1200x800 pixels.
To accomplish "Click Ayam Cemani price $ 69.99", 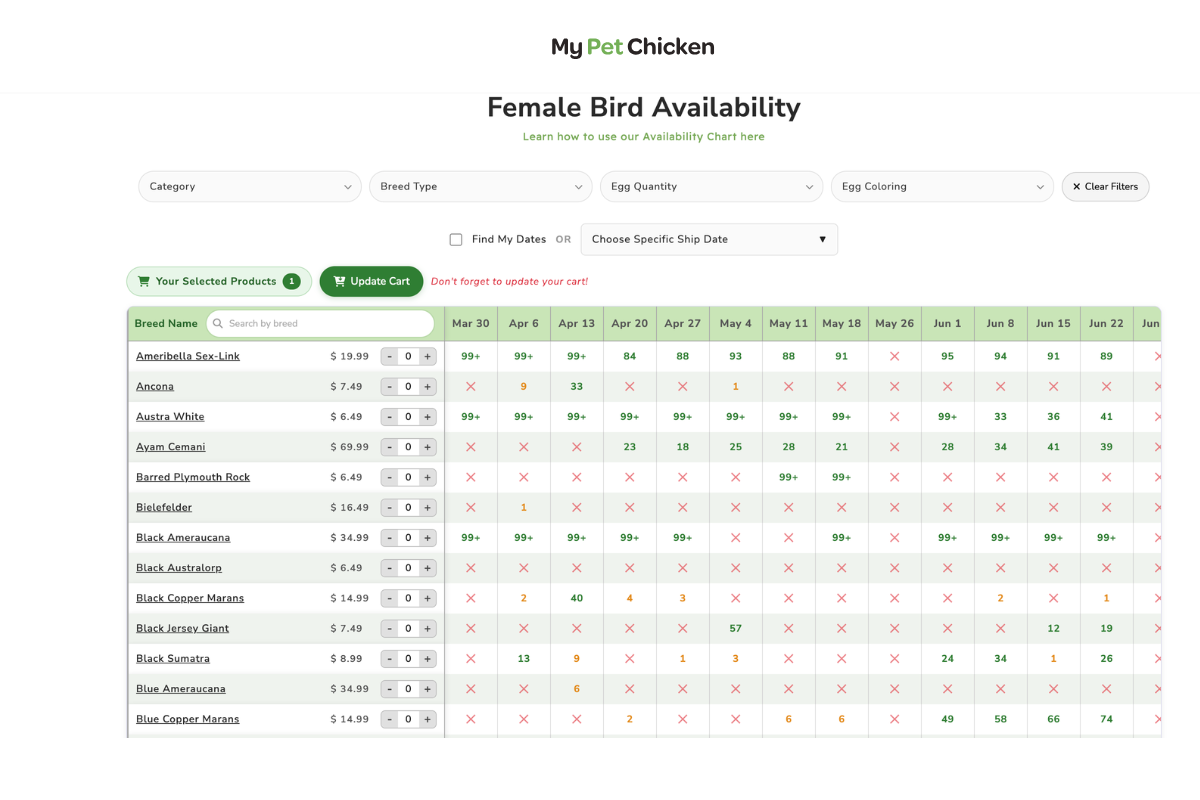I will 350,447.
